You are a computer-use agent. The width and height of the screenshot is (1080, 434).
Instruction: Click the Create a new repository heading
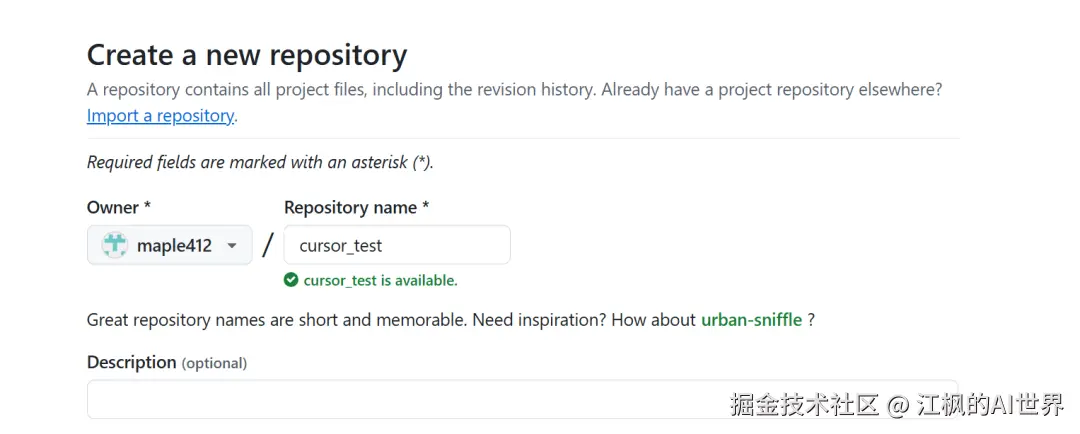(x=247, y=54)
